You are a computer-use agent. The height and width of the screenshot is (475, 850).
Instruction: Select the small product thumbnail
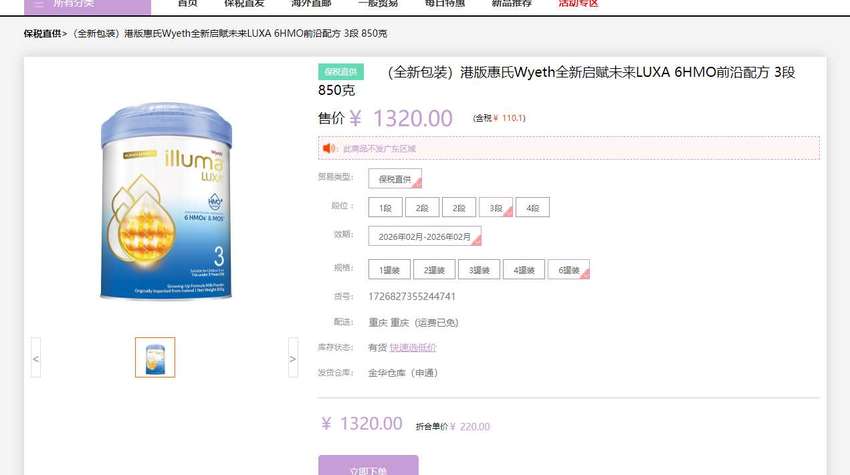pyautogui.click(x=155, y=357)
